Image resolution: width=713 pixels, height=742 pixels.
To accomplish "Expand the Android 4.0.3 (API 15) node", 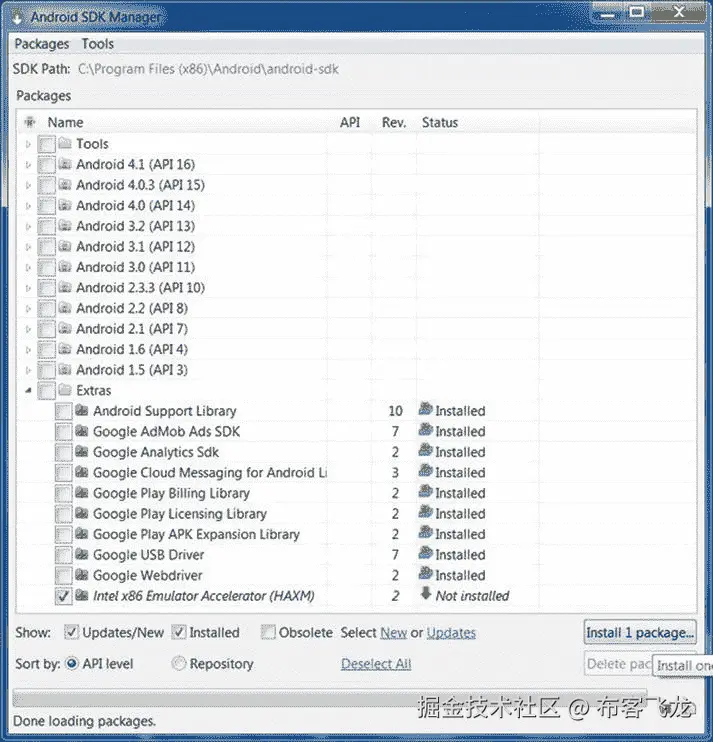I will click(x=28, y=185).
